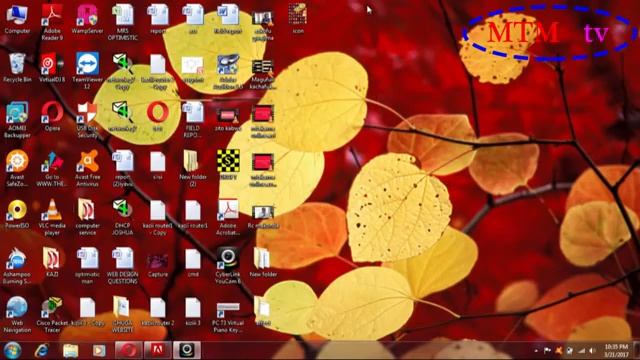Open Internet Explorer from taskbar
This screenshot has width=640, height=360.
(42, 350)
